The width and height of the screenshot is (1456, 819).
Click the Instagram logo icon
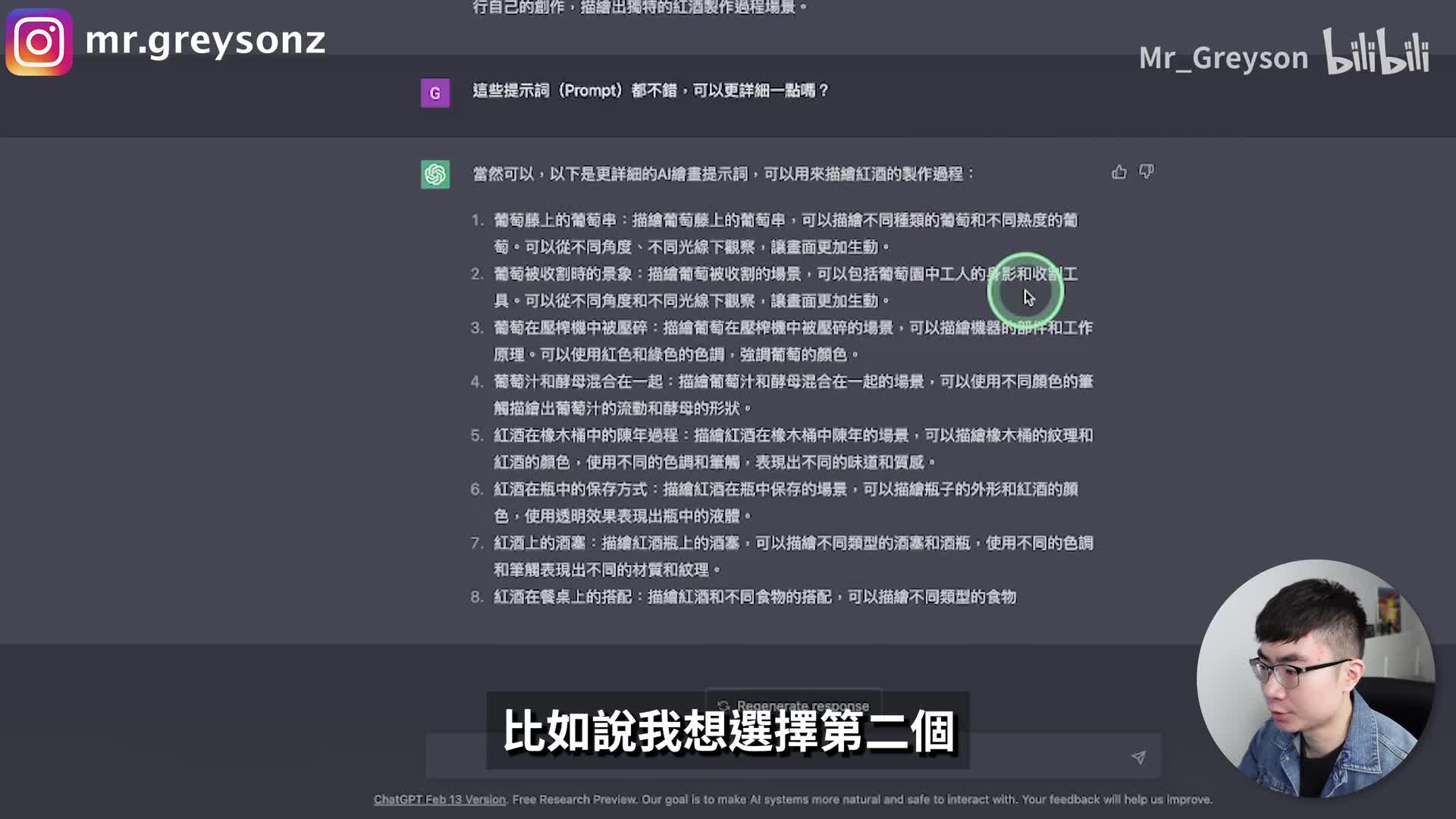click(39, 42)
